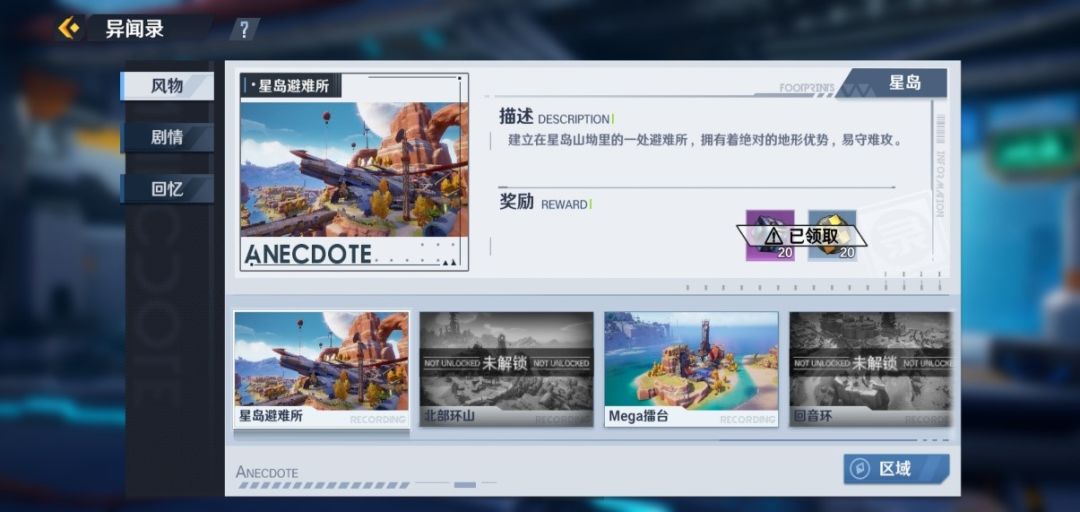Select the locked 回音环 card

871,369
